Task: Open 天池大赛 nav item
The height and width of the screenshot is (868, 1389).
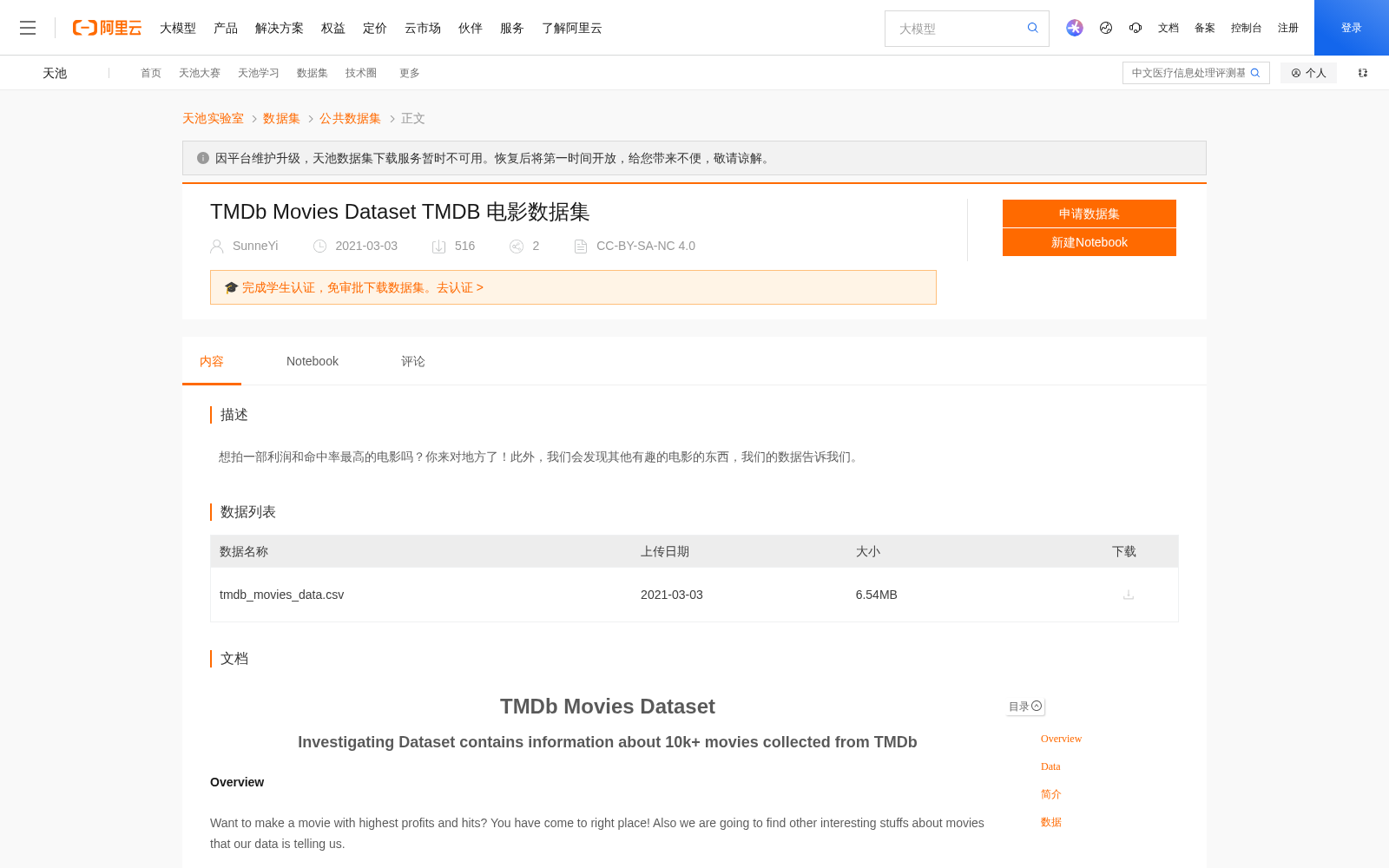Action: point(200,73)
